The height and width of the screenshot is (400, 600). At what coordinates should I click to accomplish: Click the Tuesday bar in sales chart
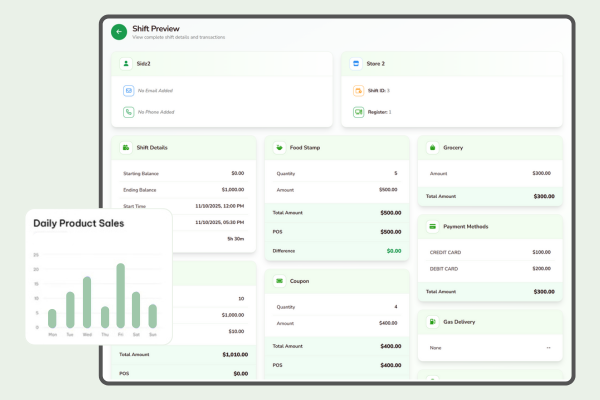pos(70,310)
